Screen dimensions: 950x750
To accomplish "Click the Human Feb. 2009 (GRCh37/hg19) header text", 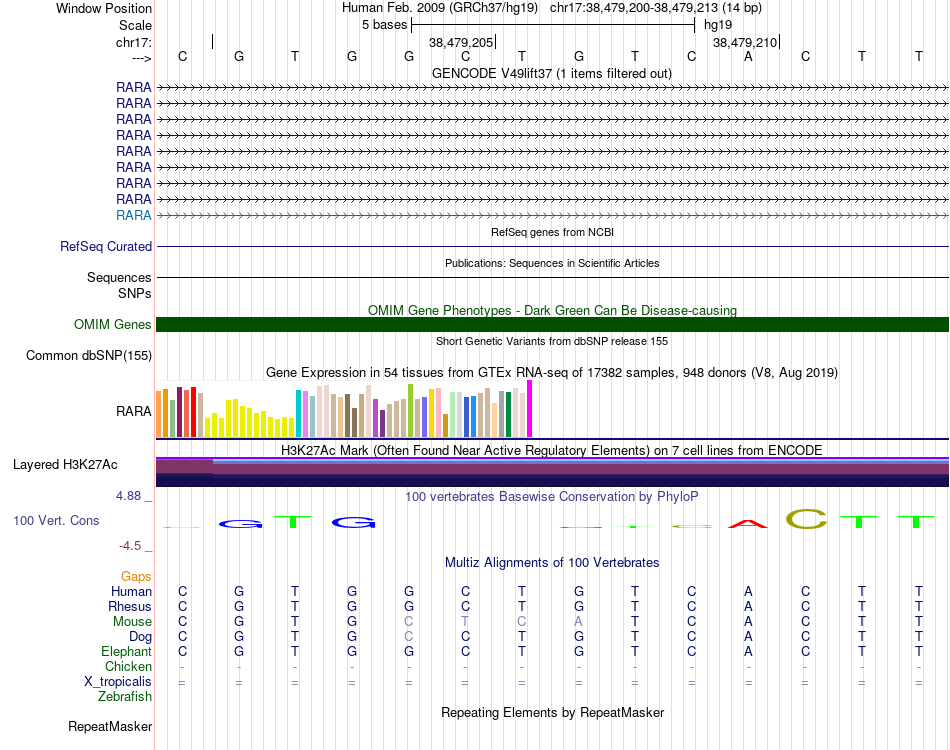I will [440, 8].
